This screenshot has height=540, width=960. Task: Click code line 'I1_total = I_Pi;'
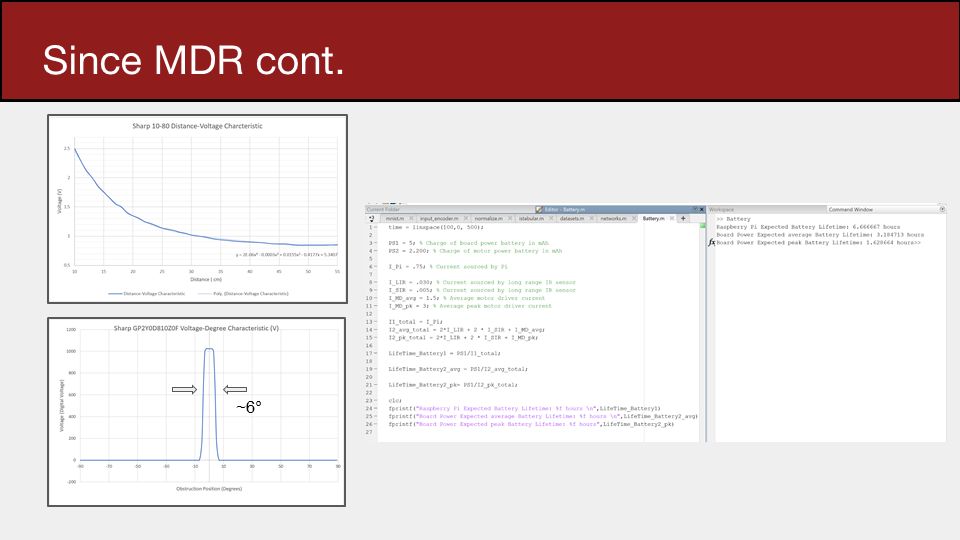[415, 322]
